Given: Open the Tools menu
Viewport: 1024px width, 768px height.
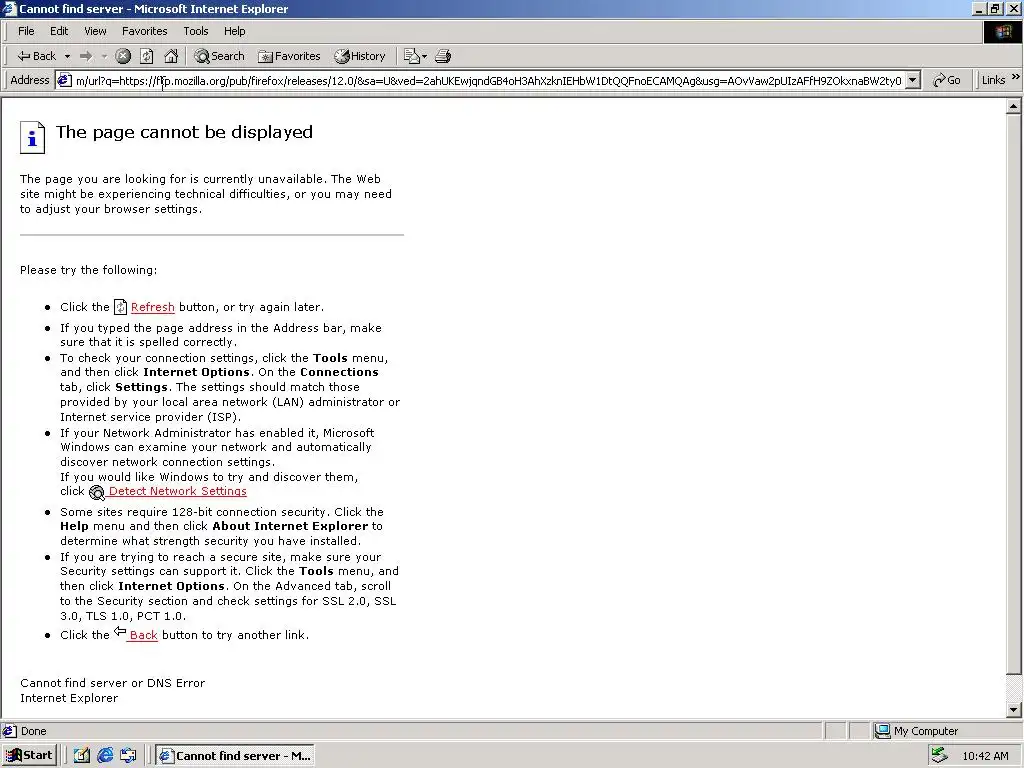Looking at the screenshot, I should pos(195,31).
